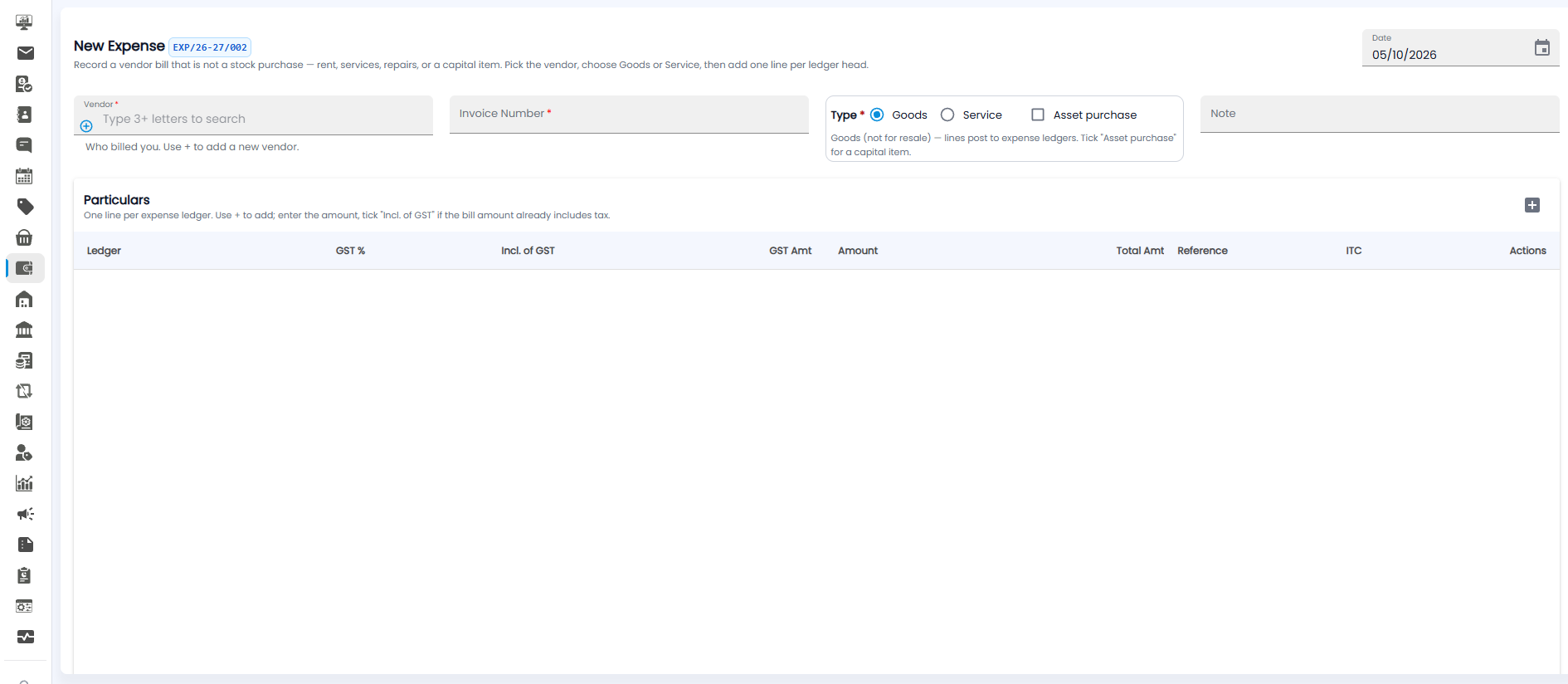The image size is (1568, 684).
Task: Click the Ledger column header
Action: click(104, 251)
